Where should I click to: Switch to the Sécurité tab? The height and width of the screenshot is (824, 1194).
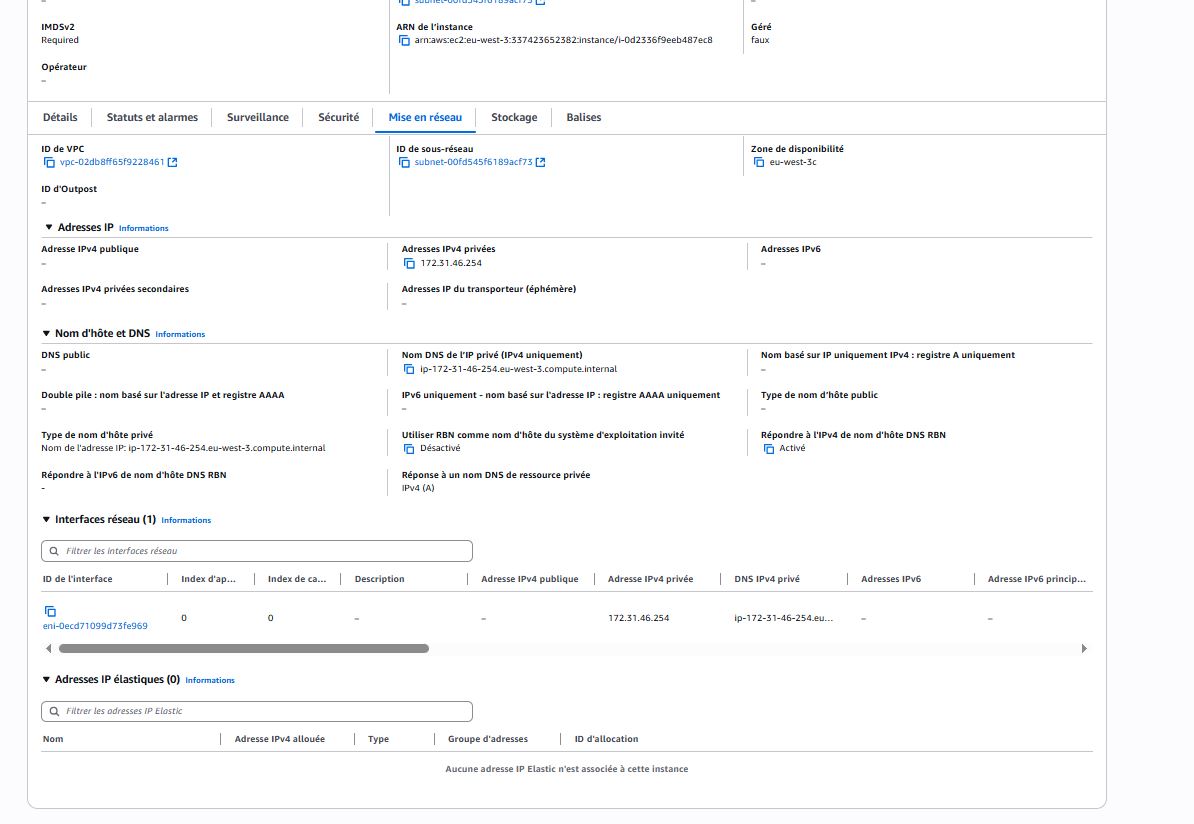[x=338, y=118]
